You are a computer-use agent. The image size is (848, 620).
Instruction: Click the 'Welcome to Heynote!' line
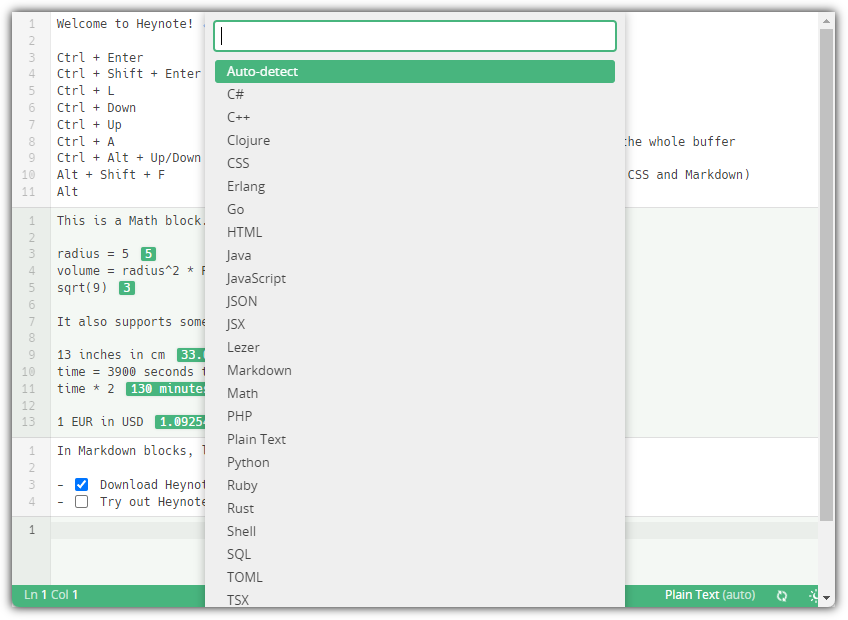click(125, 24)
